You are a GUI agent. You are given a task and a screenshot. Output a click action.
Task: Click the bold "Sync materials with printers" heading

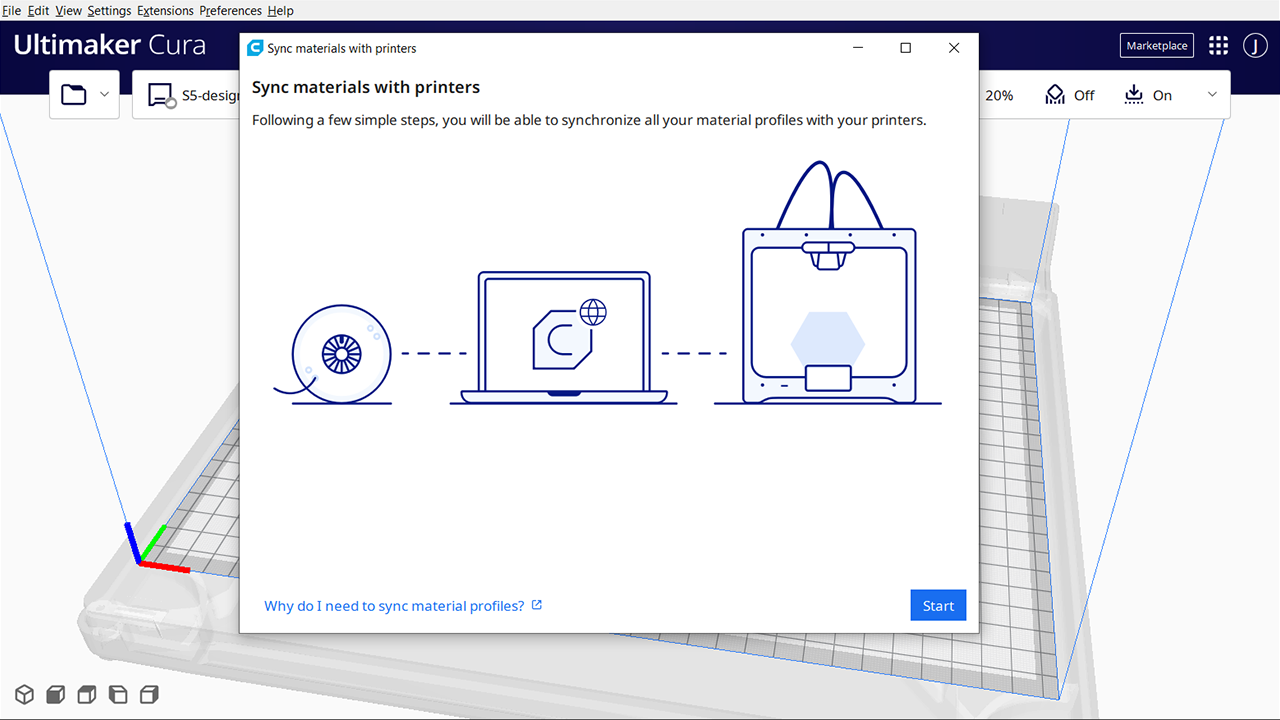click(x=366, y=88)
